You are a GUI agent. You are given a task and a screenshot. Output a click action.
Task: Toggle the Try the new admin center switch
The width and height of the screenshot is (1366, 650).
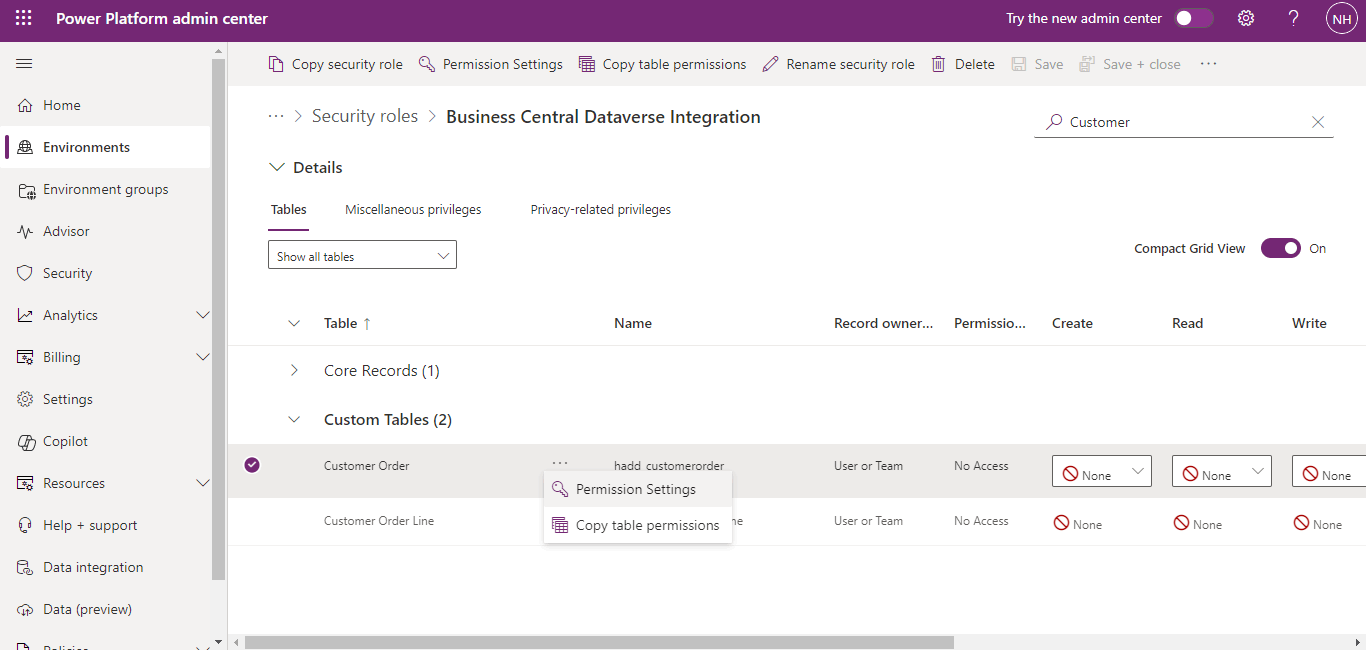pyautogui.click(x=1193, y=19)
